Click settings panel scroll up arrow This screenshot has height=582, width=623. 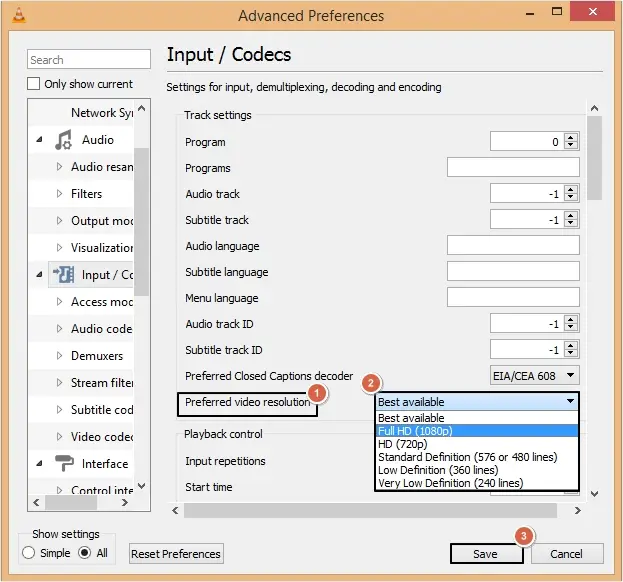(594, 108)
